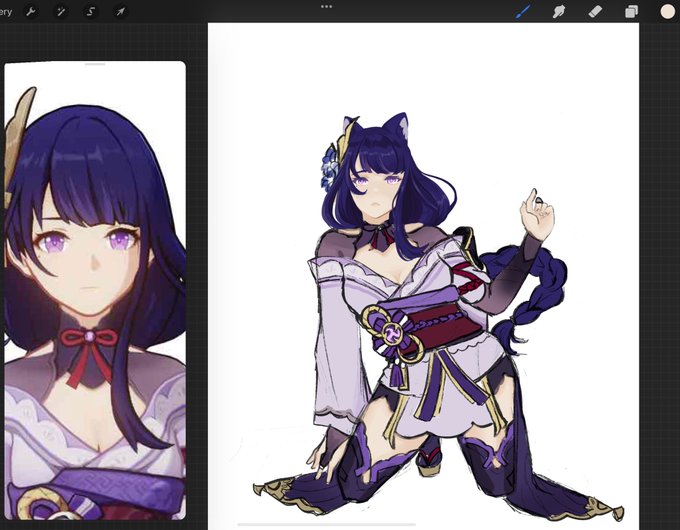The image size is (680, 530).
Task: Open the active color swatch picker
Action: pyautogui.click(x=667, y=11)
